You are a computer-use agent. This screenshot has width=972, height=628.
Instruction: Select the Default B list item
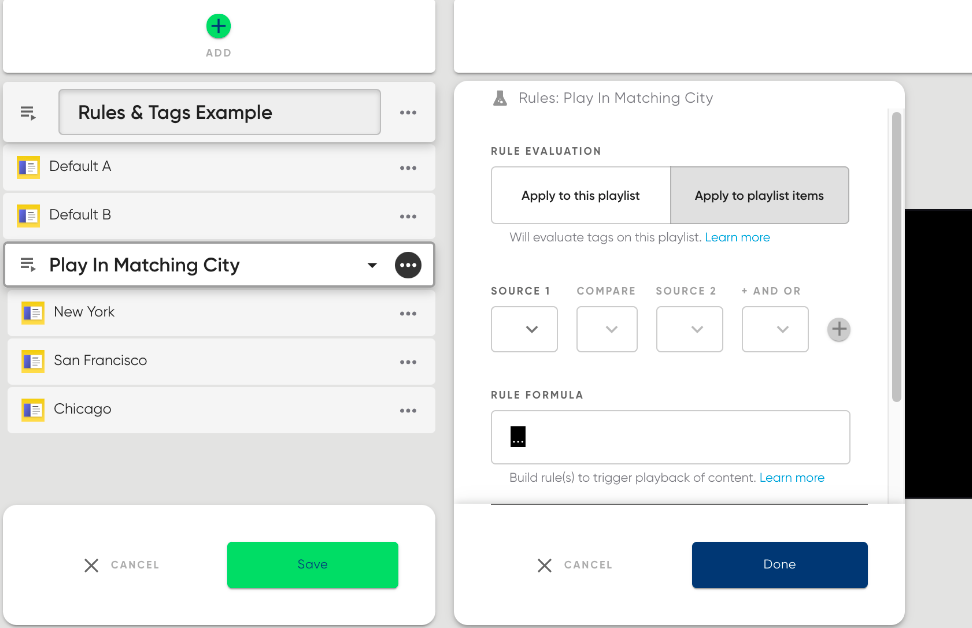[219, 216]
